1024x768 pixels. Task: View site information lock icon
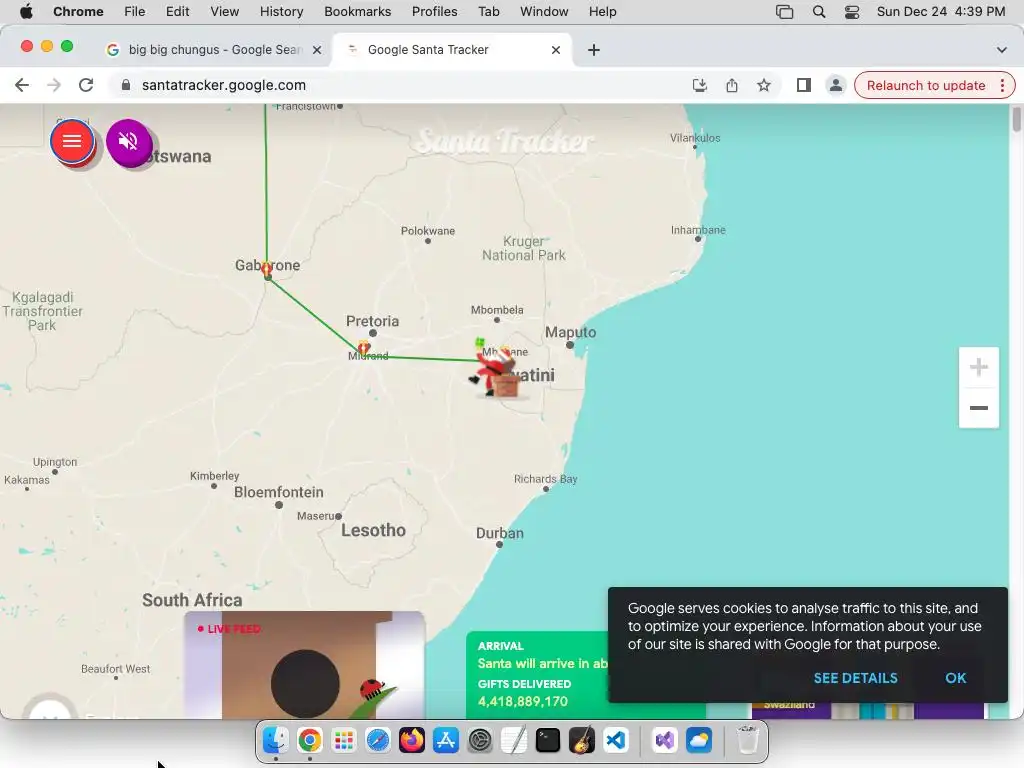click(126, 85)
